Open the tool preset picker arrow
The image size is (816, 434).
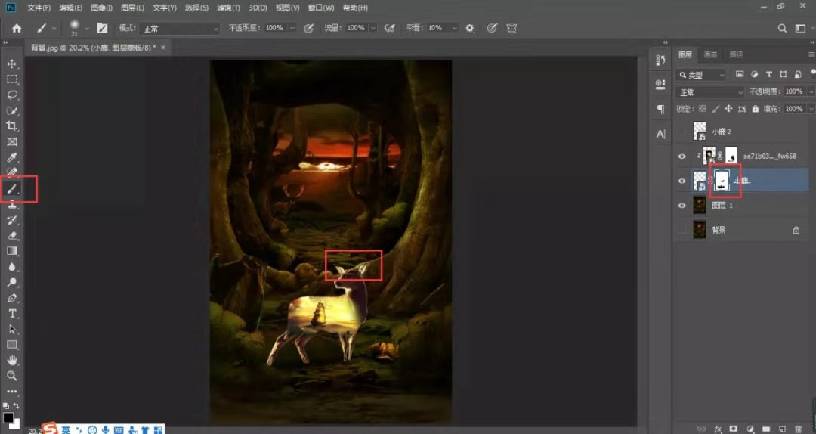[53, 29]
